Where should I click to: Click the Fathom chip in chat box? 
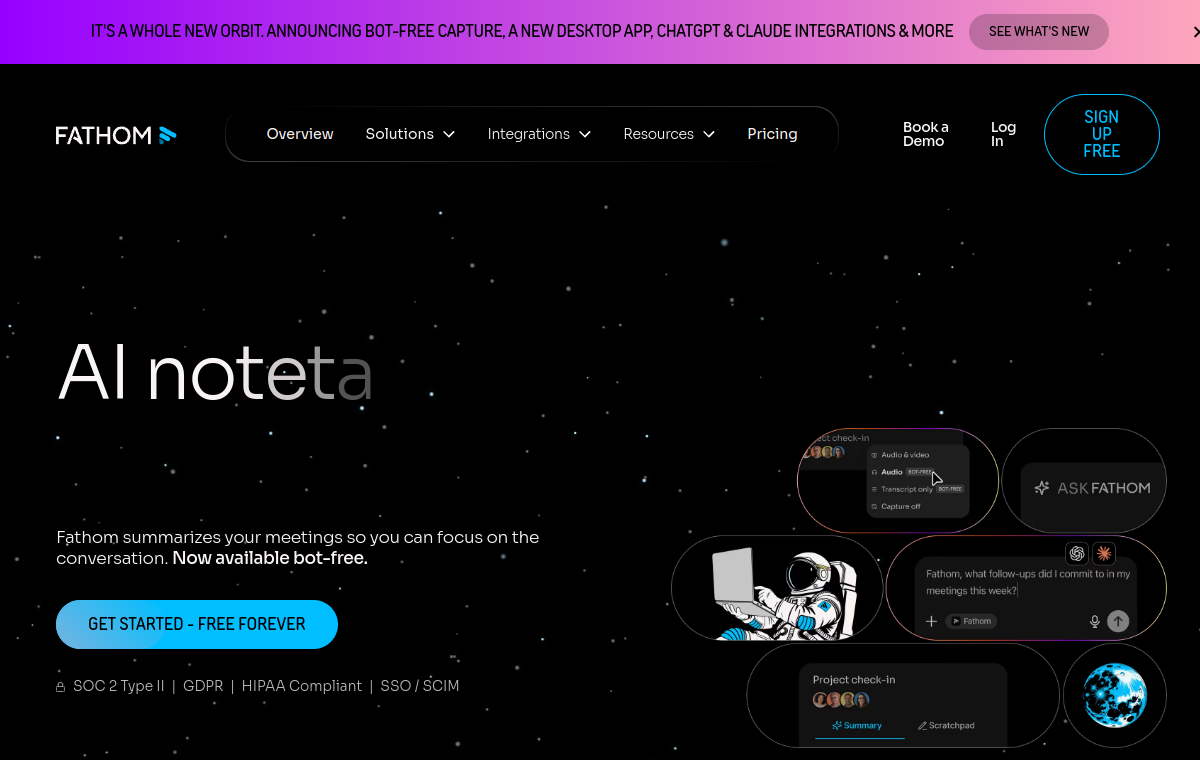[971, 621]
